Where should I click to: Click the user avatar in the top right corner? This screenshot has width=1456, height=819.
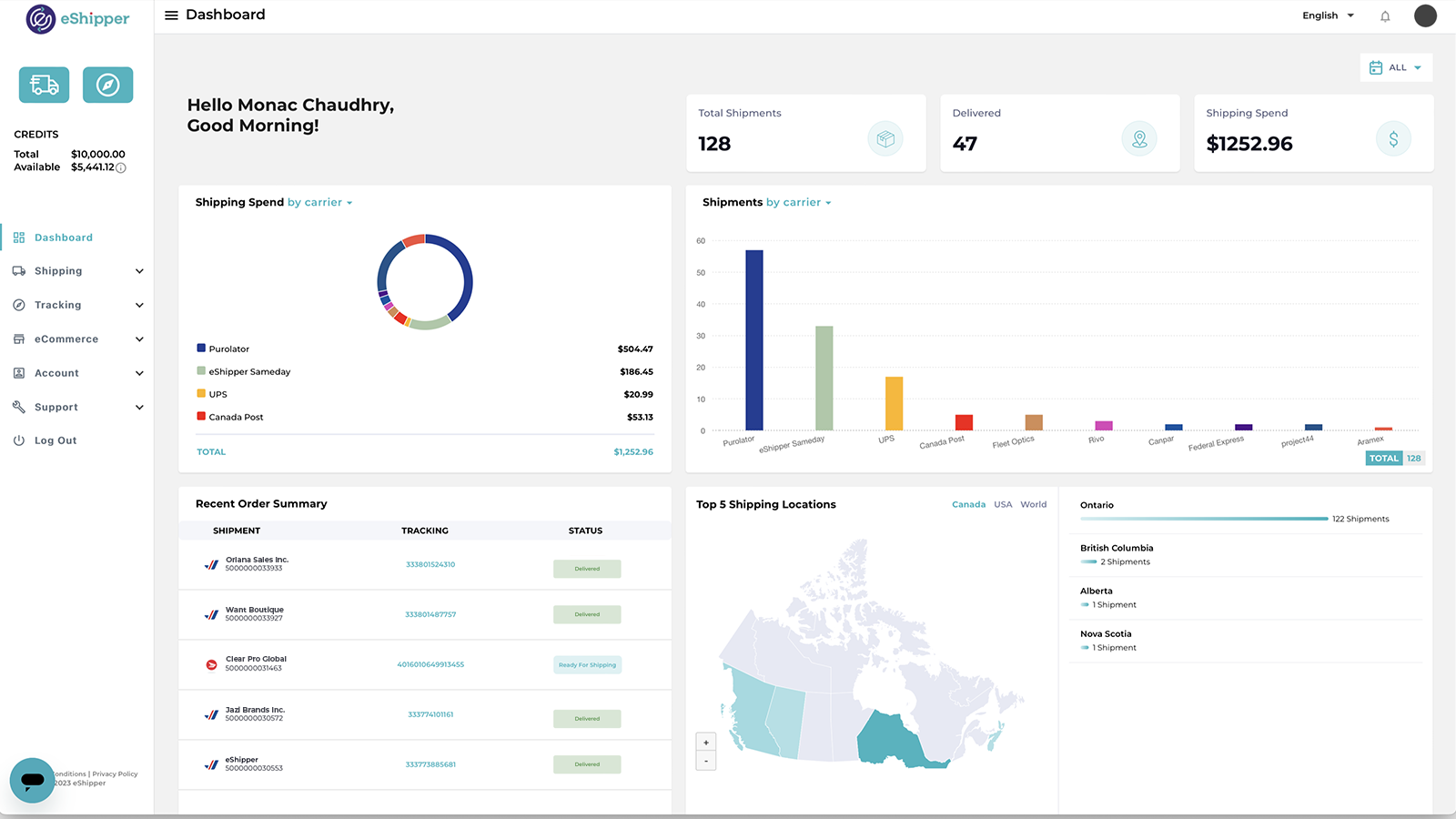(x=1425, y=15)
